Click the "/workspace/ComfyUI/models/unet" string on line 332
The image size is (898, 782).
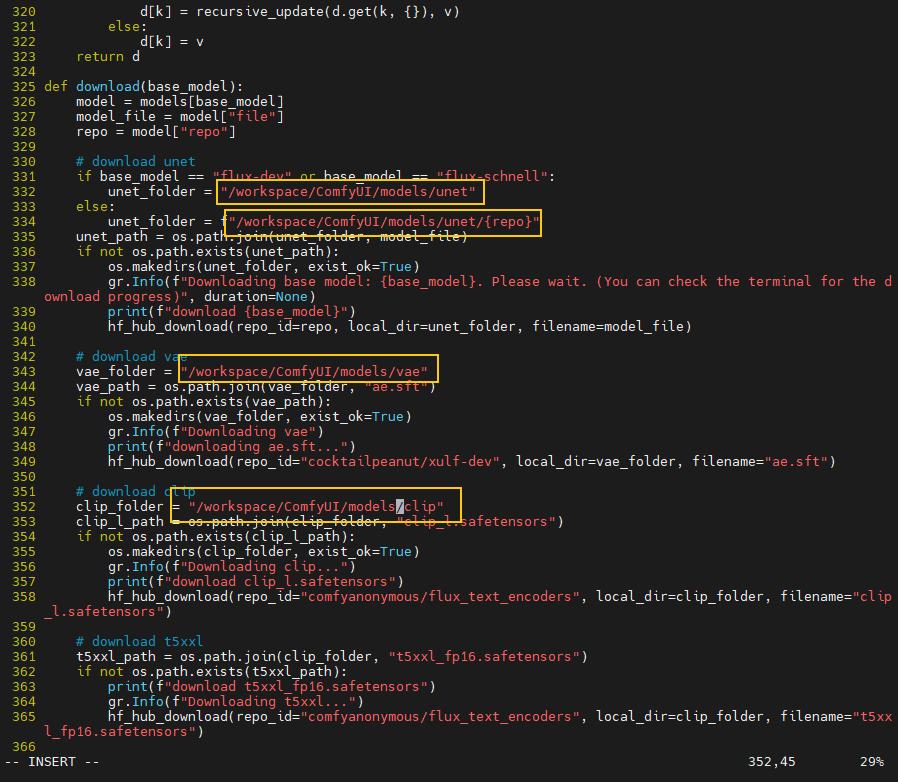[348, 191]
